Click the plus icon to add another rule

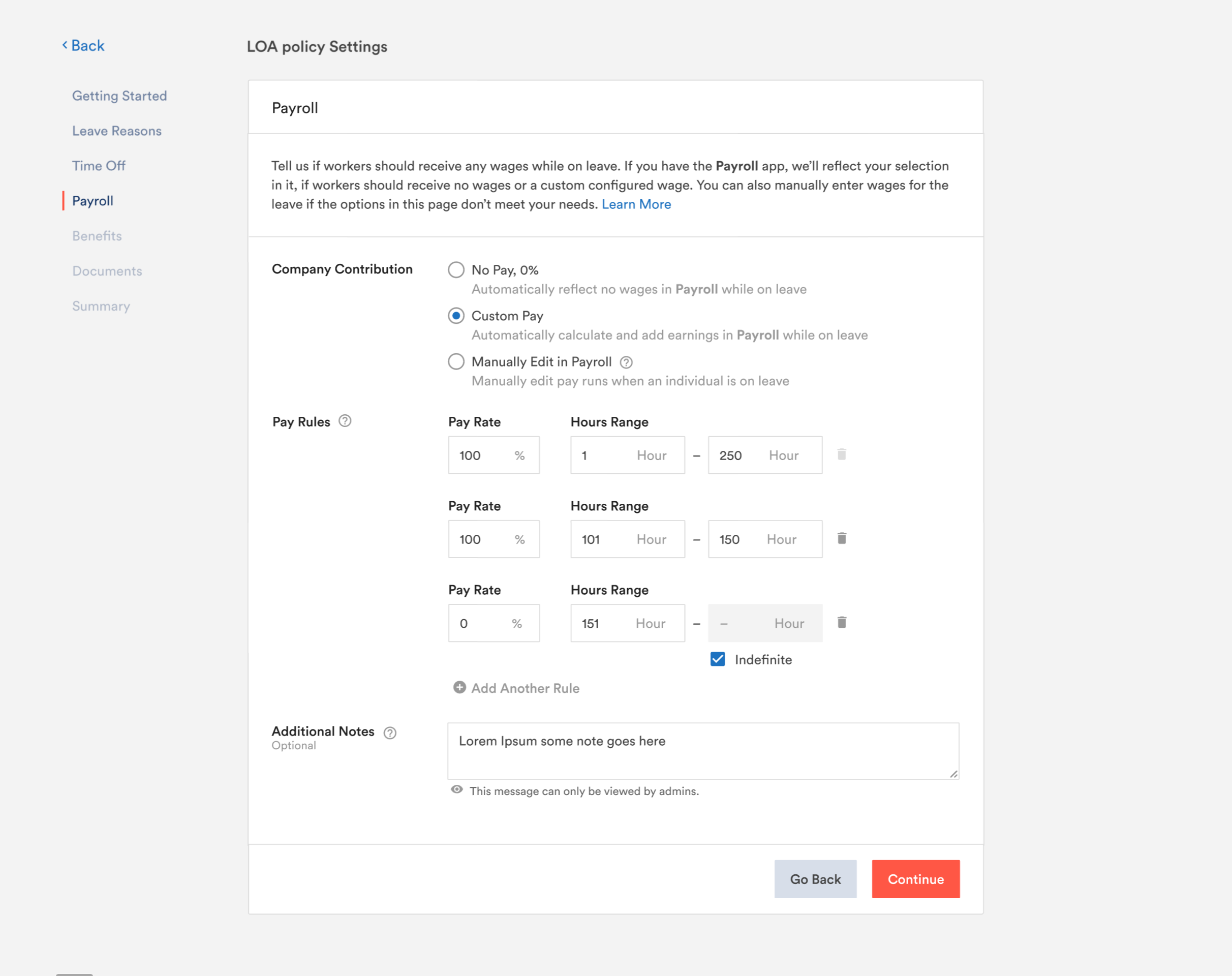[x=459, y=687]
